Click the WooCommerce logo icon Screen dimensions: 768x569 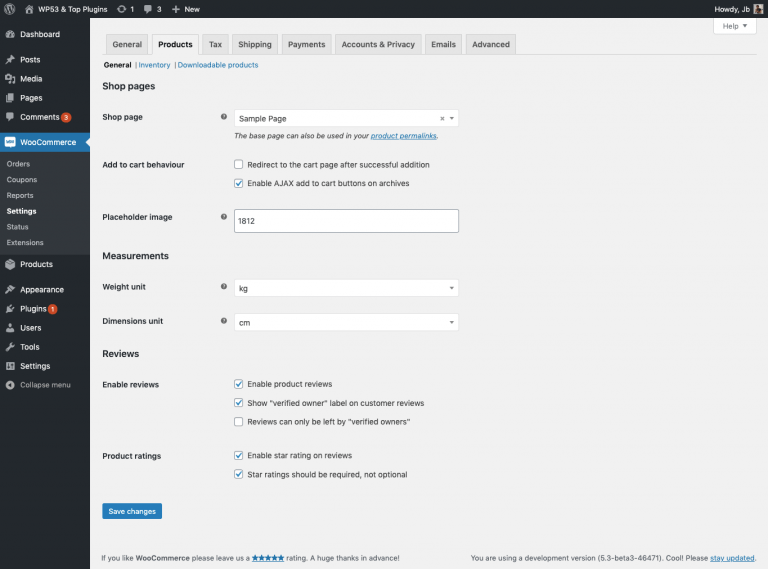10,142
